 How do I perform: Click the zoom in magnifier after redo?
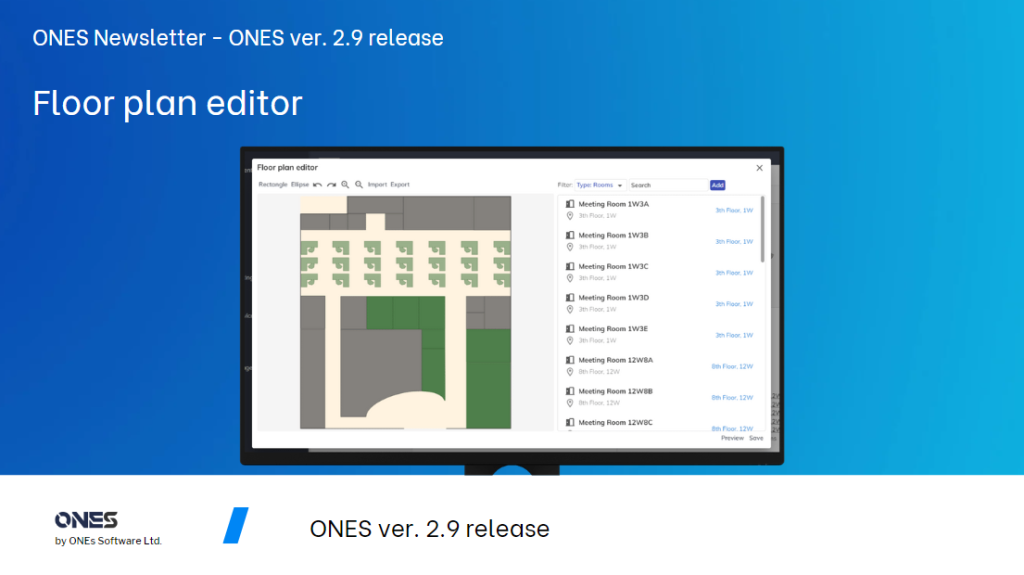tap(345, 185)
